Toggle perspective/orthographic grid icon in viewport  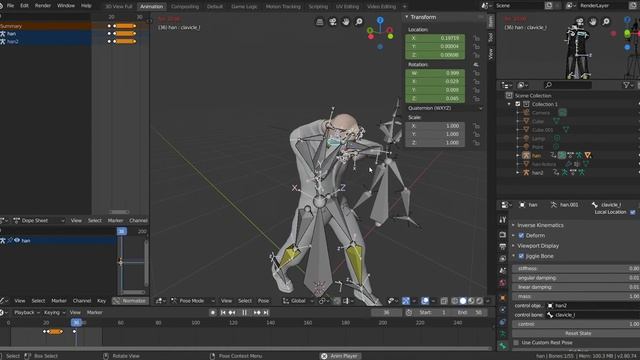[x=320, y=22]
